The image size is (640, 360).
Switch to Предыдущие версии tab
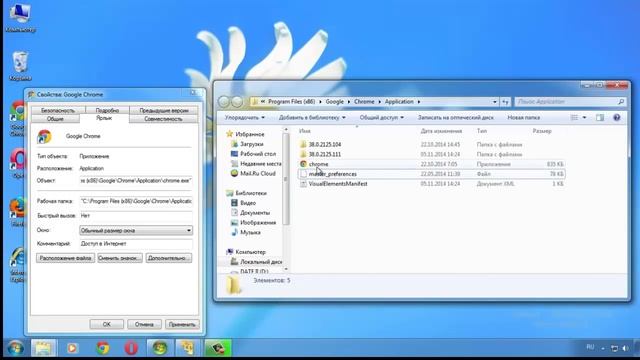(x=164, y=110)
